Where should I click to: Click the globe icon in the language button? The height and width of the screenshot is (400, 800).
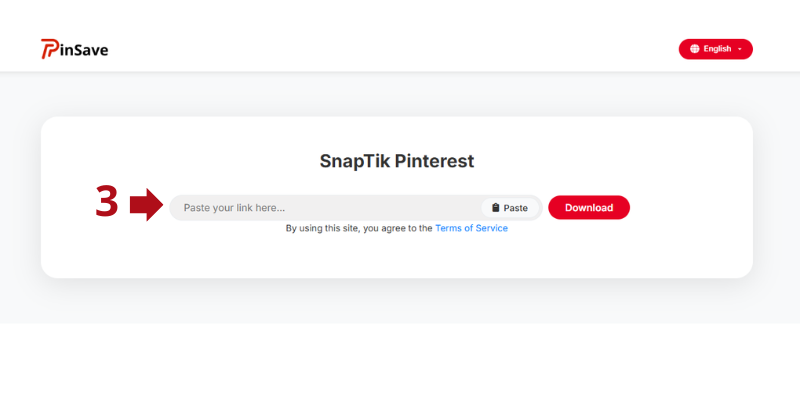click(695, 49)
